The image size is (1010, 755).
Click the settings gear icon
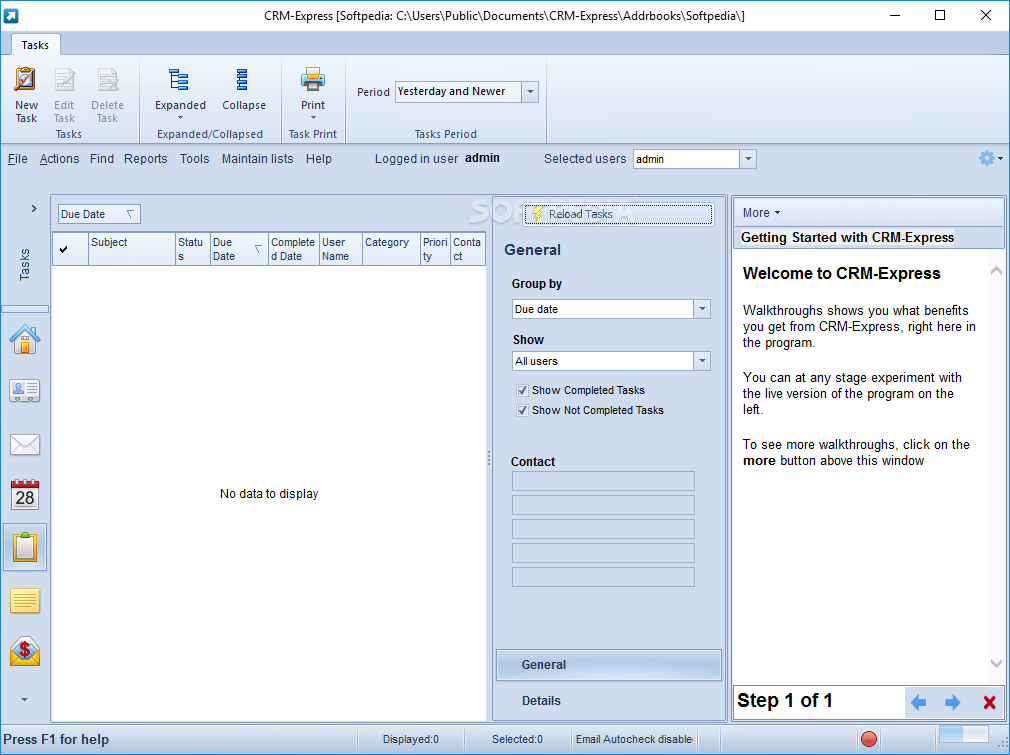point(986,158)
